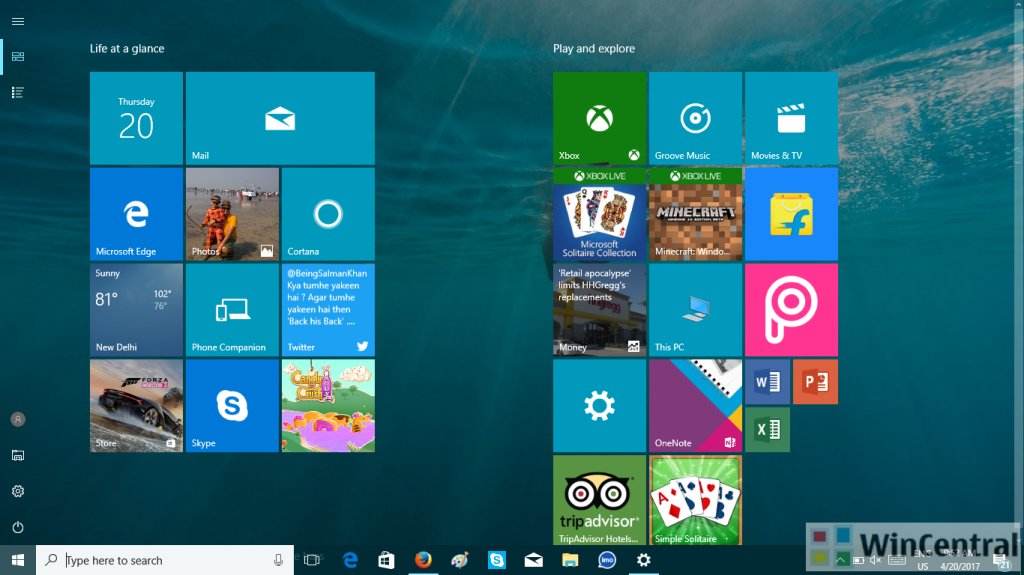Open Edge from the taskbar
1024x575 pixels.
point(350,560)
